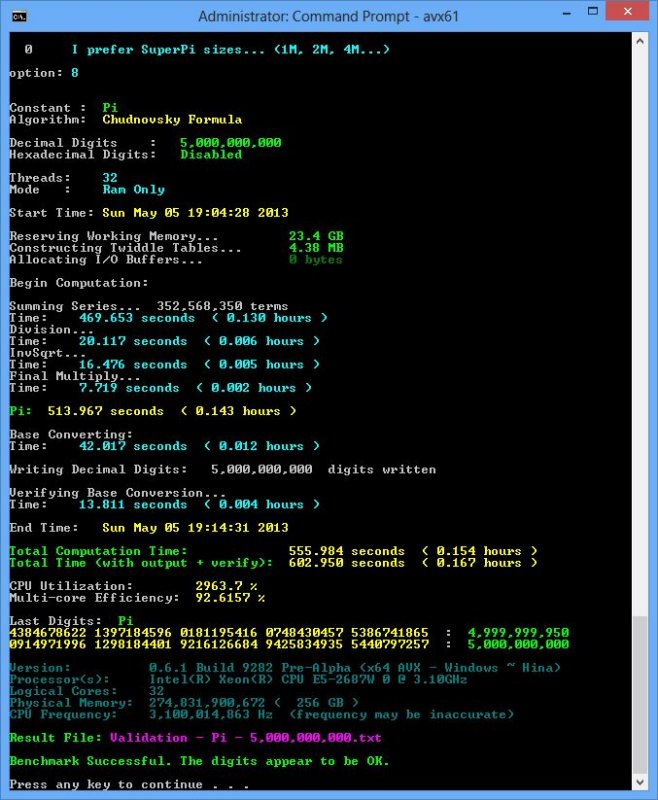Click the total time '602.950 seconds'
This screenshot has width=658, height=800.
click(347, 563)
